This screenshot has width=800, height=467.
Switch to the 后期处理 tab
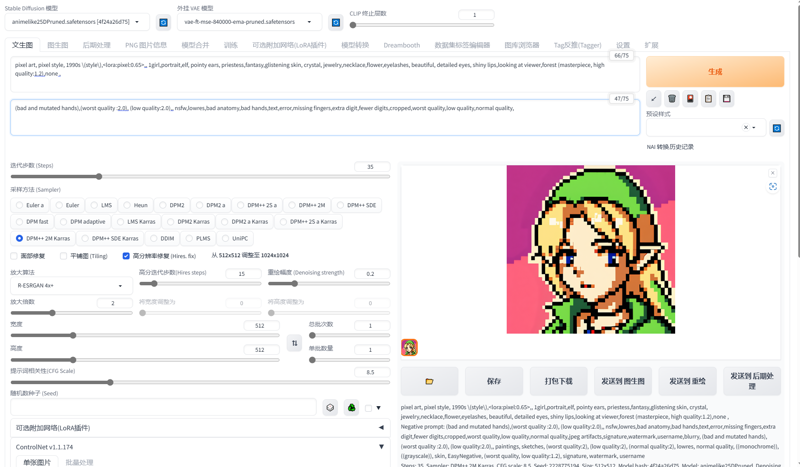(96, 45)
